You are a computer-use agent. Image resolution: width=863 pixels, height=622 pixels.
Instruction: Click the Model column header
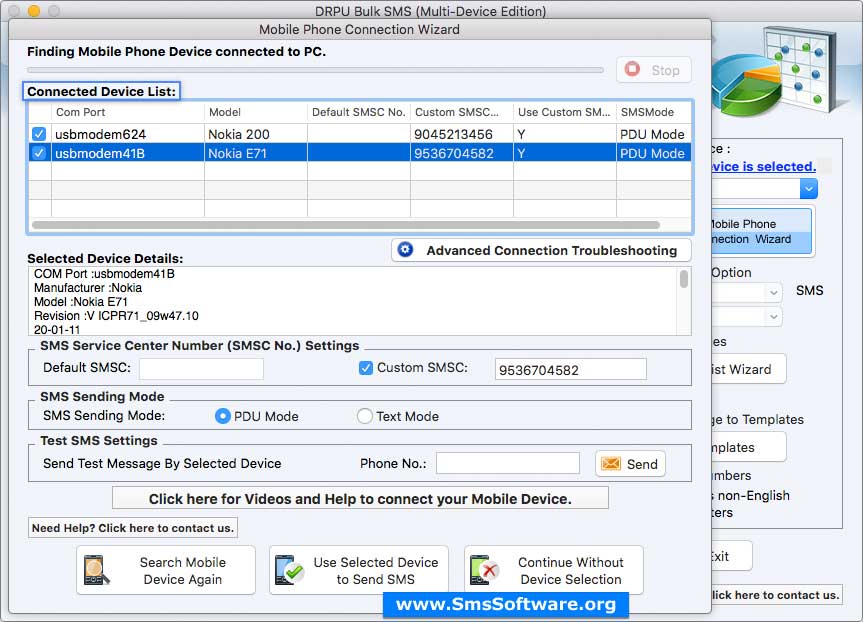pos(256,112)
